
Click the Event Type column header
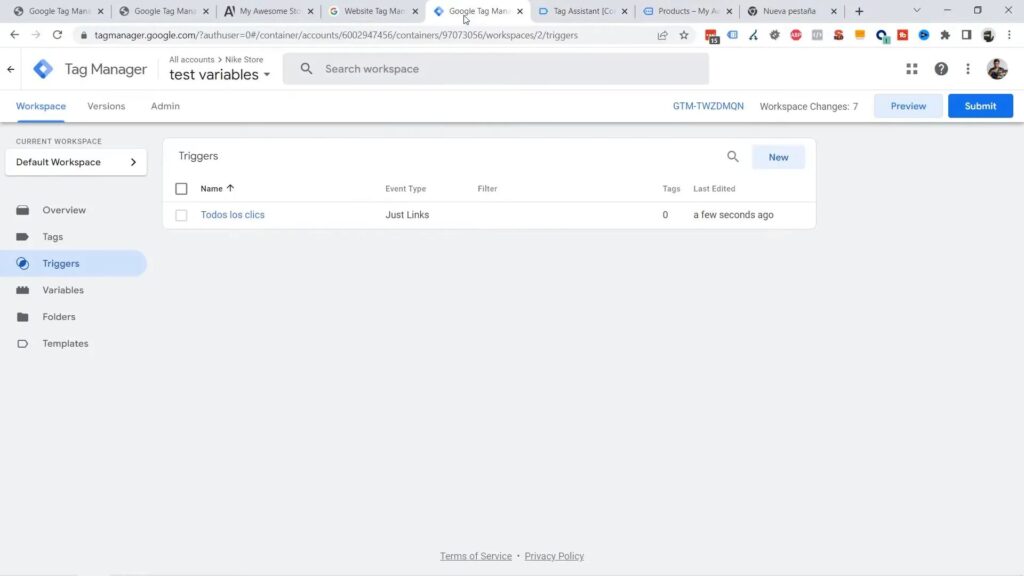point(406,189)
